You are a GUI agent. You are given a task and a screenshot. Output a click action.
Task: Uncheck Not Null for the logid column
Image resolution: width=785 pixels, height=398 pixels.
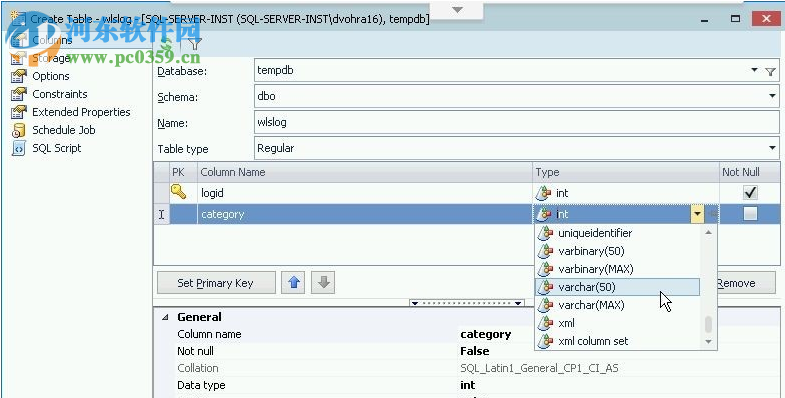[750, 193]
